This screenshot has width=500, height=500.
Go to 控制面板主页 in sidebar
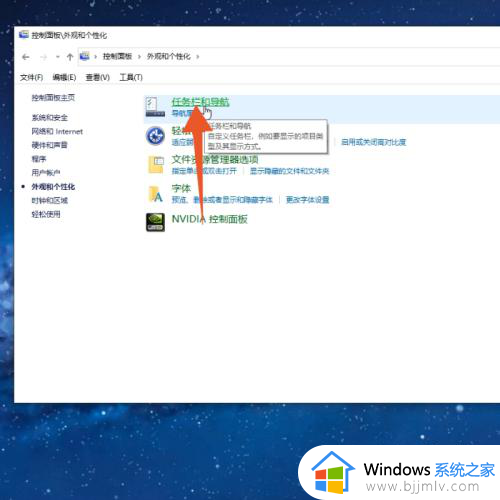pos(53,98)
